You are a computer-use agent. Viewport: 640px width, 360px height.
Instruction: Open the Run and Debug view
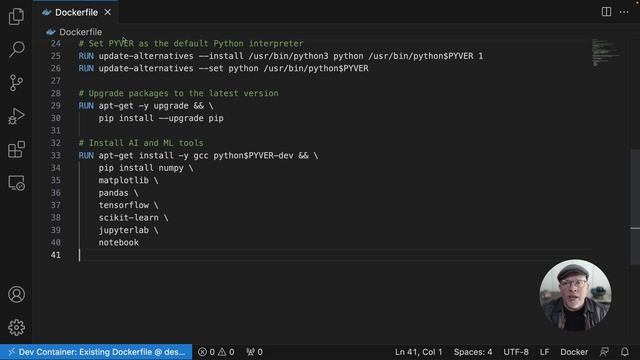click(16, 116)
